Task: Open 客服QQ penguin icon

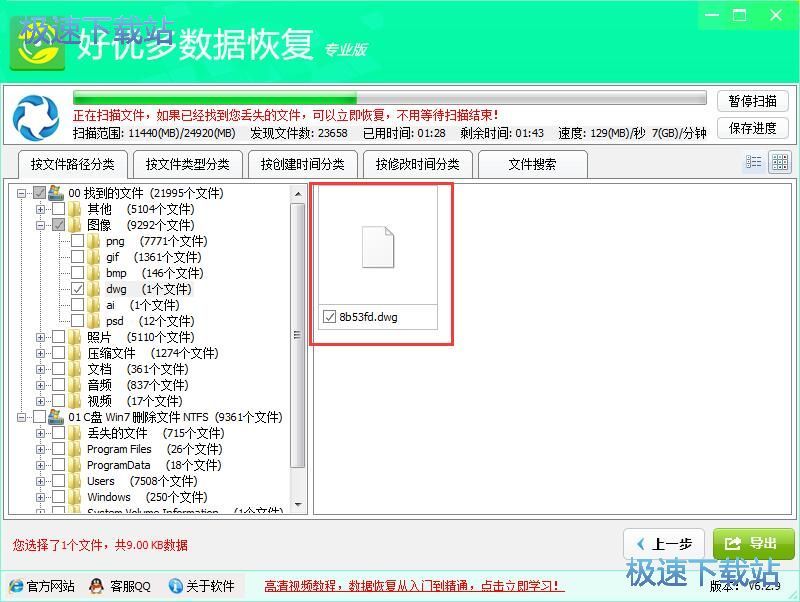Action: [96, 586]
